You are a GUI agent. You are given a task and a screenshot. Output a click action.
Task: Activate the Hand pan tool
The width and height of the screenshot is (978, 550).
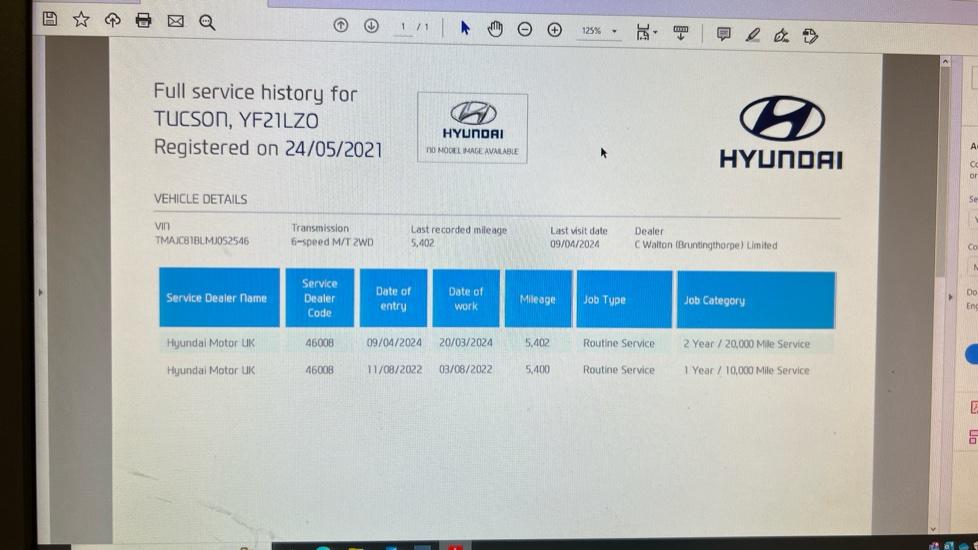(x=495, y=29)
